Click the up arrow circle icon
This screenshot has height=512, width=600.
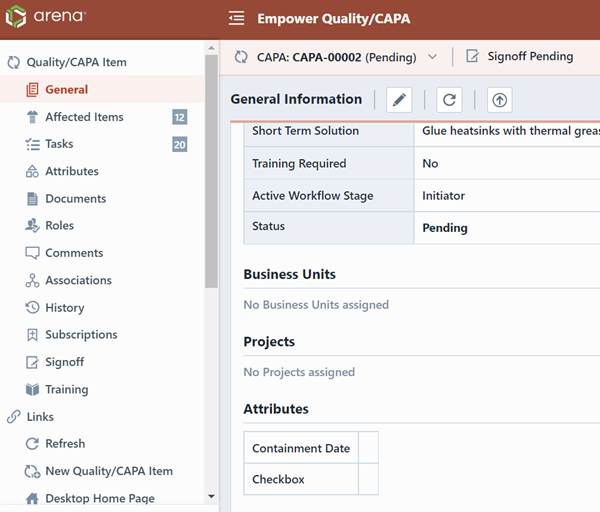(x=499, y=100)
